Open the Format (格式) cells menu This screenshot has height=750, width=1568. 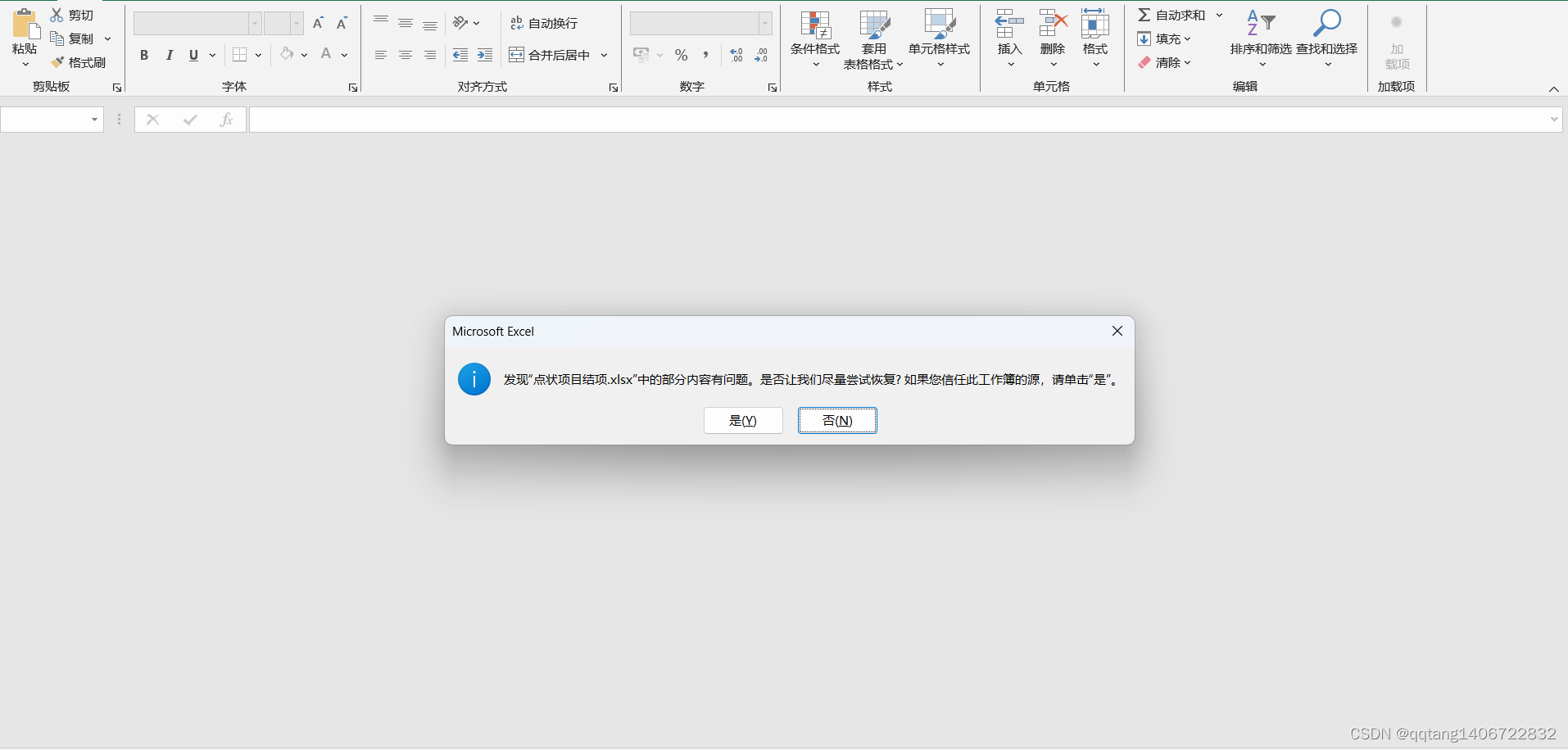click(x=1095, y=38)
